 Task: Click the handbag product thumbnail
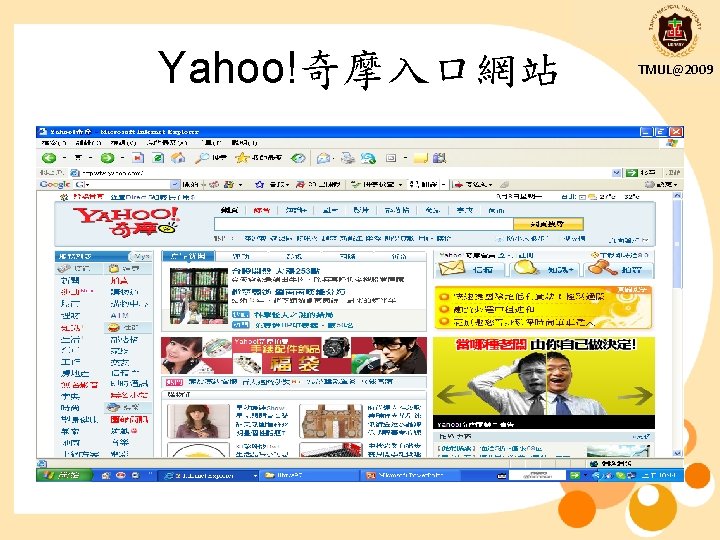[x=331, y=421]
